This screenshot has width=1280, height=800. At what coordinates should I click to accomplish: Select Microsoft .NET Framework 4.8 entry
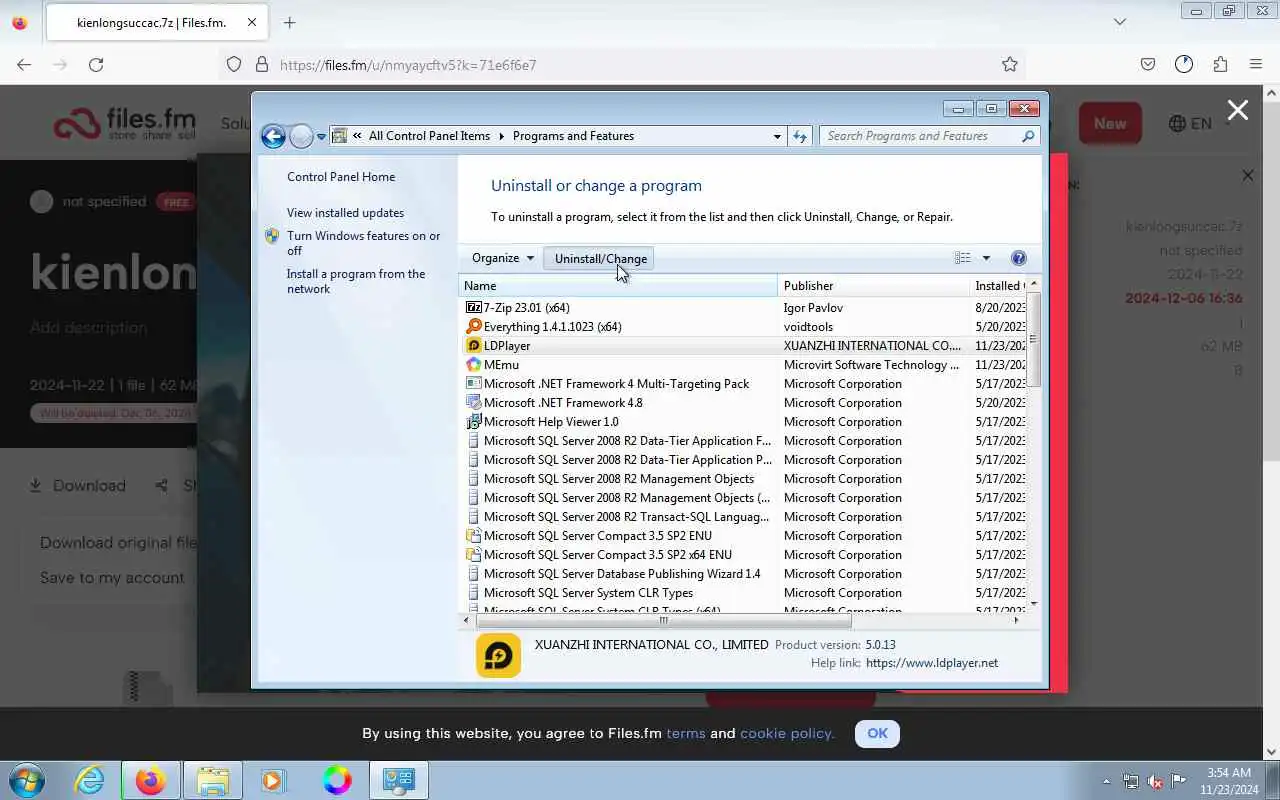[x=563, y=403]
